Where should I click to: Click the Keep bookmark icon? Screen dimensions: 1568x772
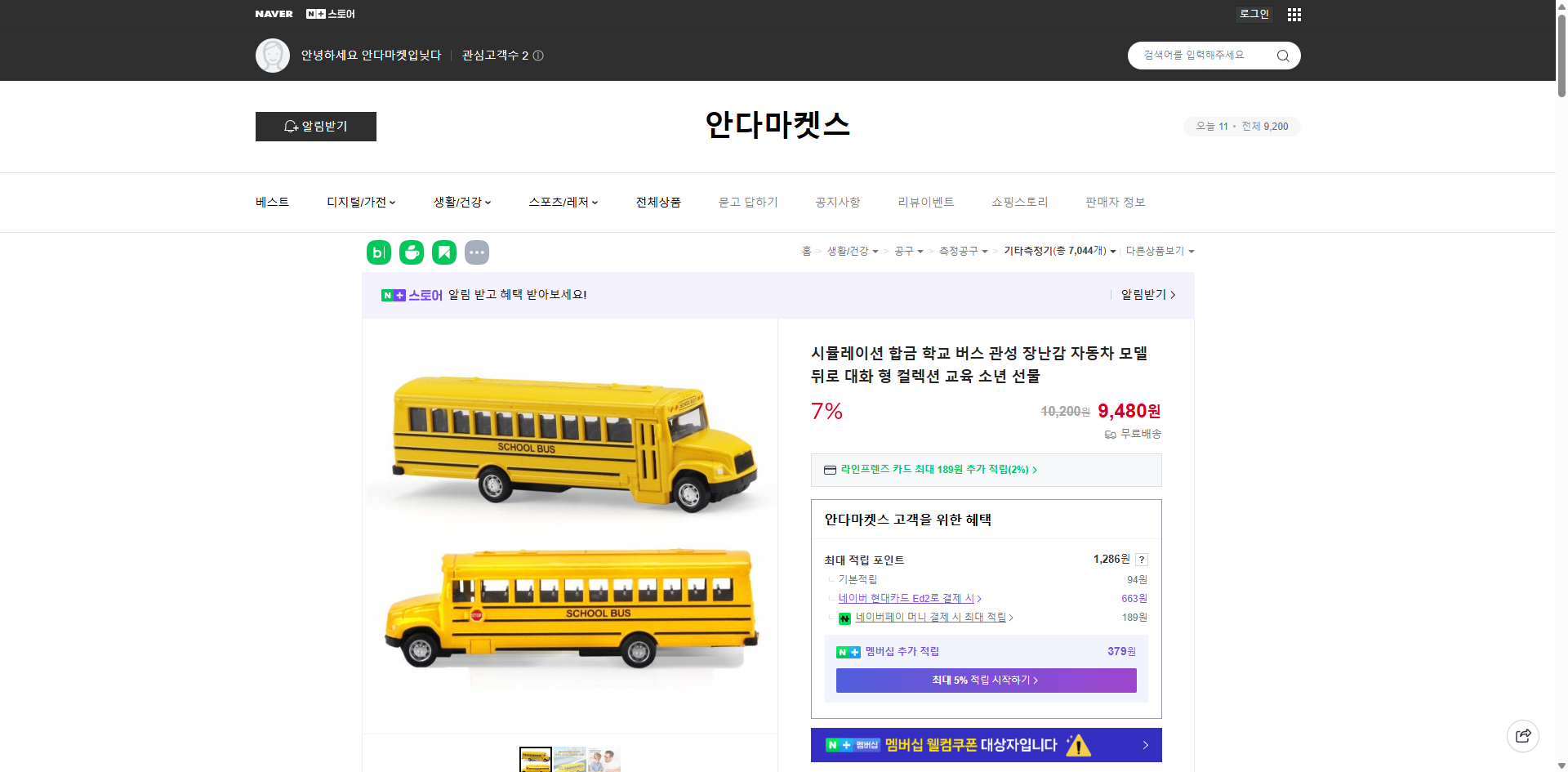[x=443, y=252]
